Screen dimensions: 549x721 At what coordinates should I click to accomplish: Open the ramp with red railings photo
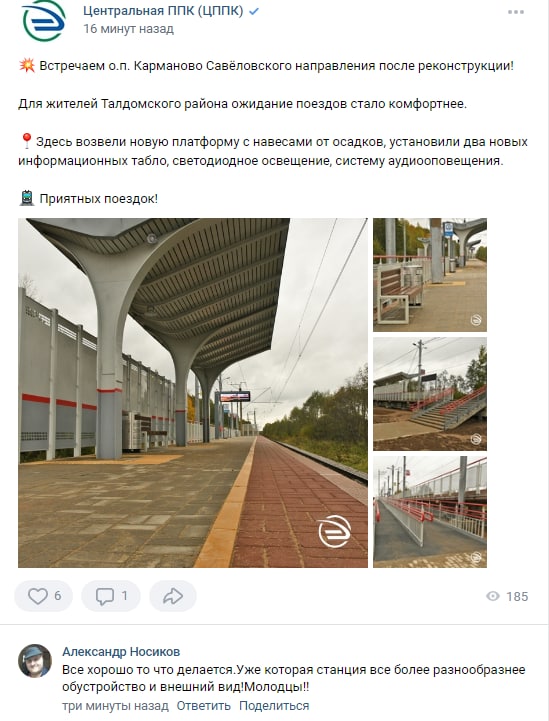point(429,512)
